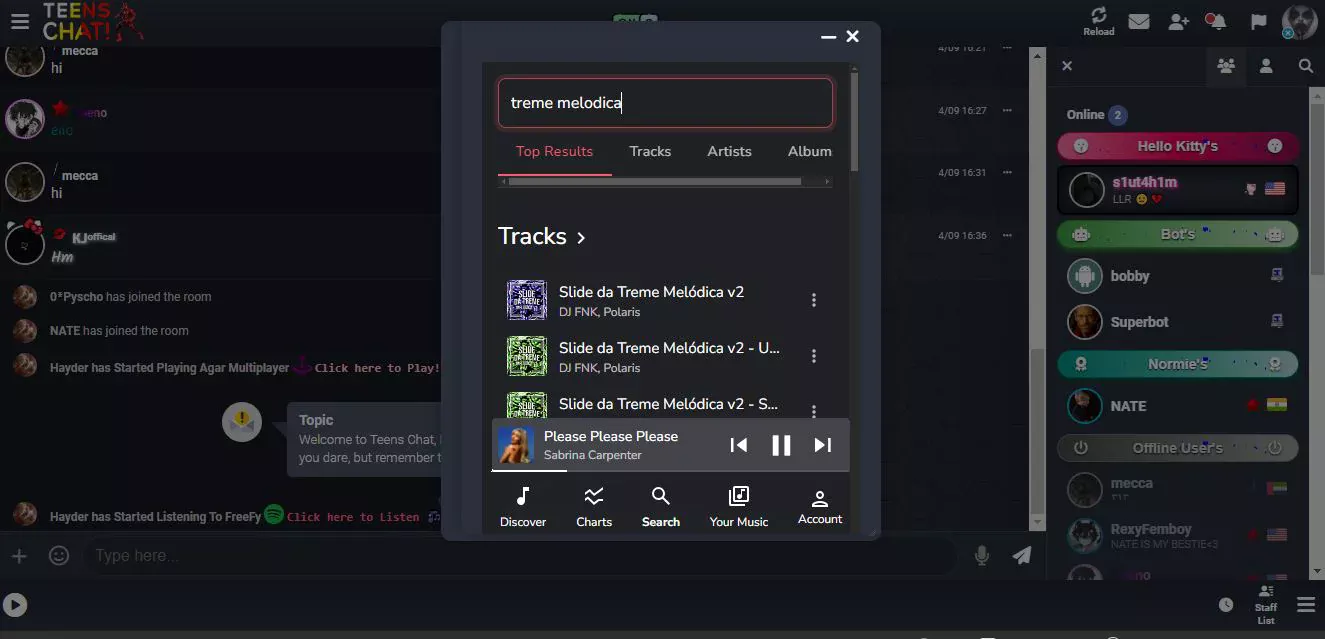Open the emoji picker
This screenshot has width=1325, height=639.
[x=59, y=555]
